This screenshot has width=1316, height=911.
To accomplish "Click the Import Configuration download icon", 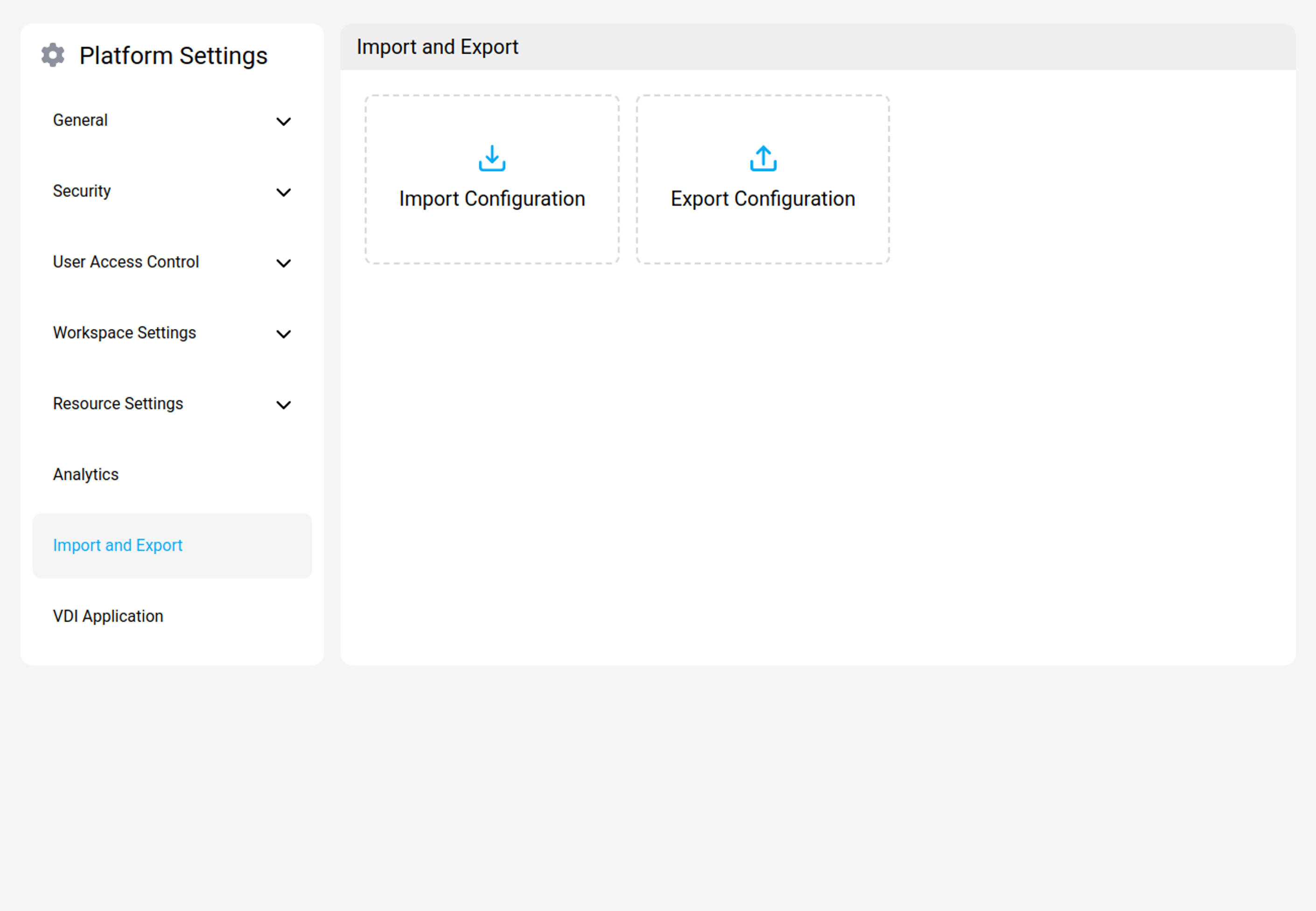I will coord(492,159).
